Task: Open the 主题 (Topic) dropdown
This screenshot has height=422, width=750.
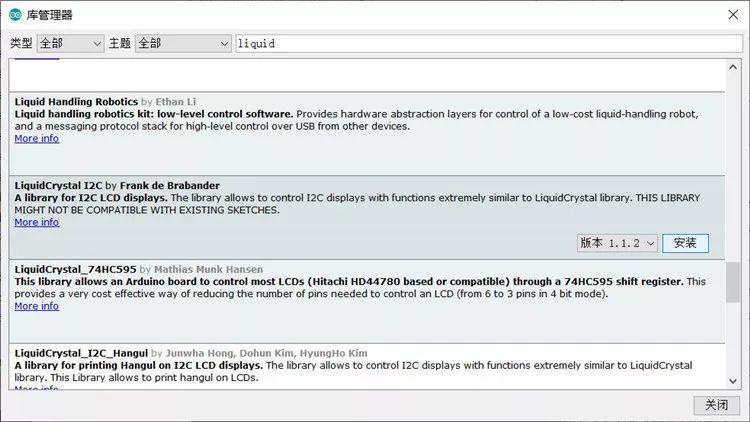Action: coord(183,44)
